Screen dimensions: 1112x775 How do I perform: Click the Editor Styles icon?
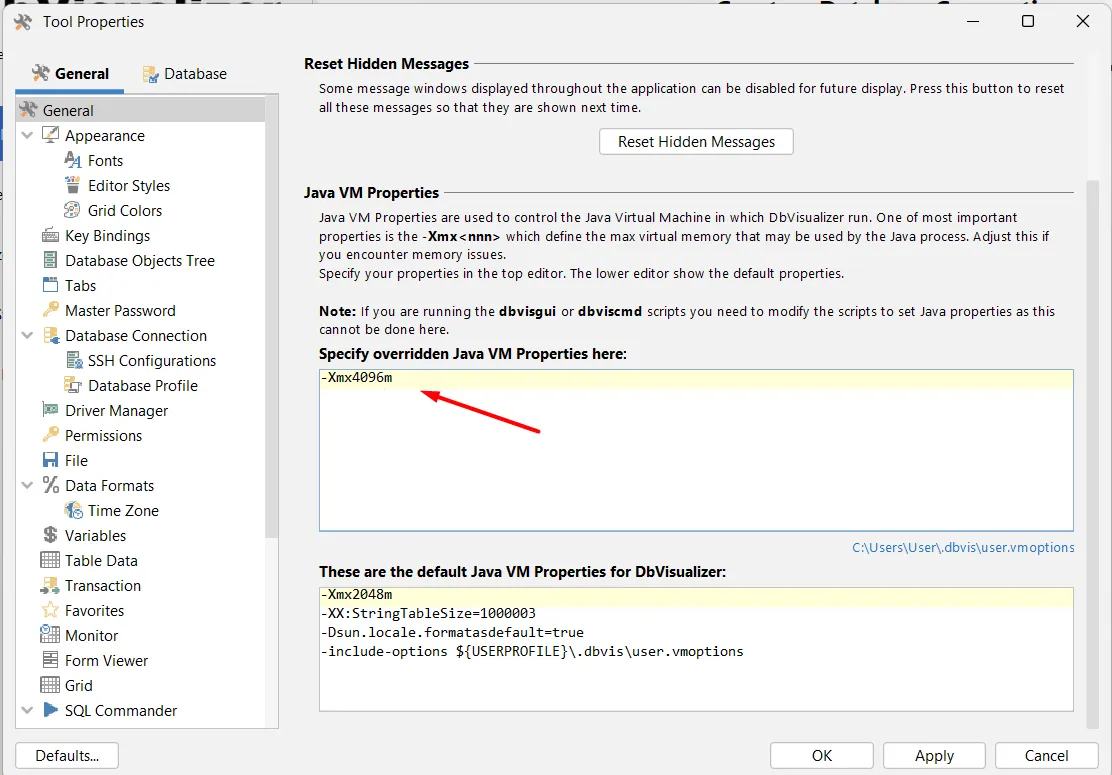(72, 185)
